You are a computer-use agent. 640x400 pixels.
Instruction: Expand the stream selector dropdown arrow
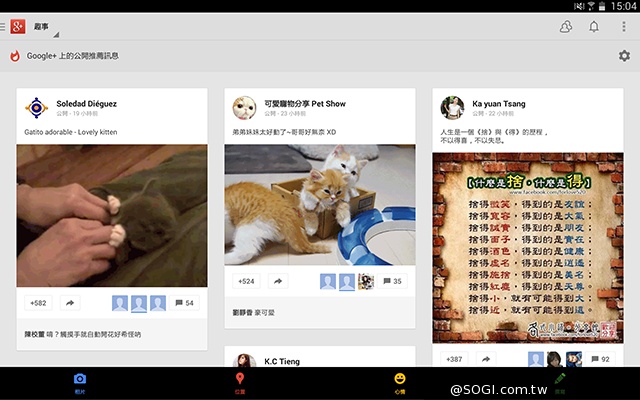pos(56,35)
